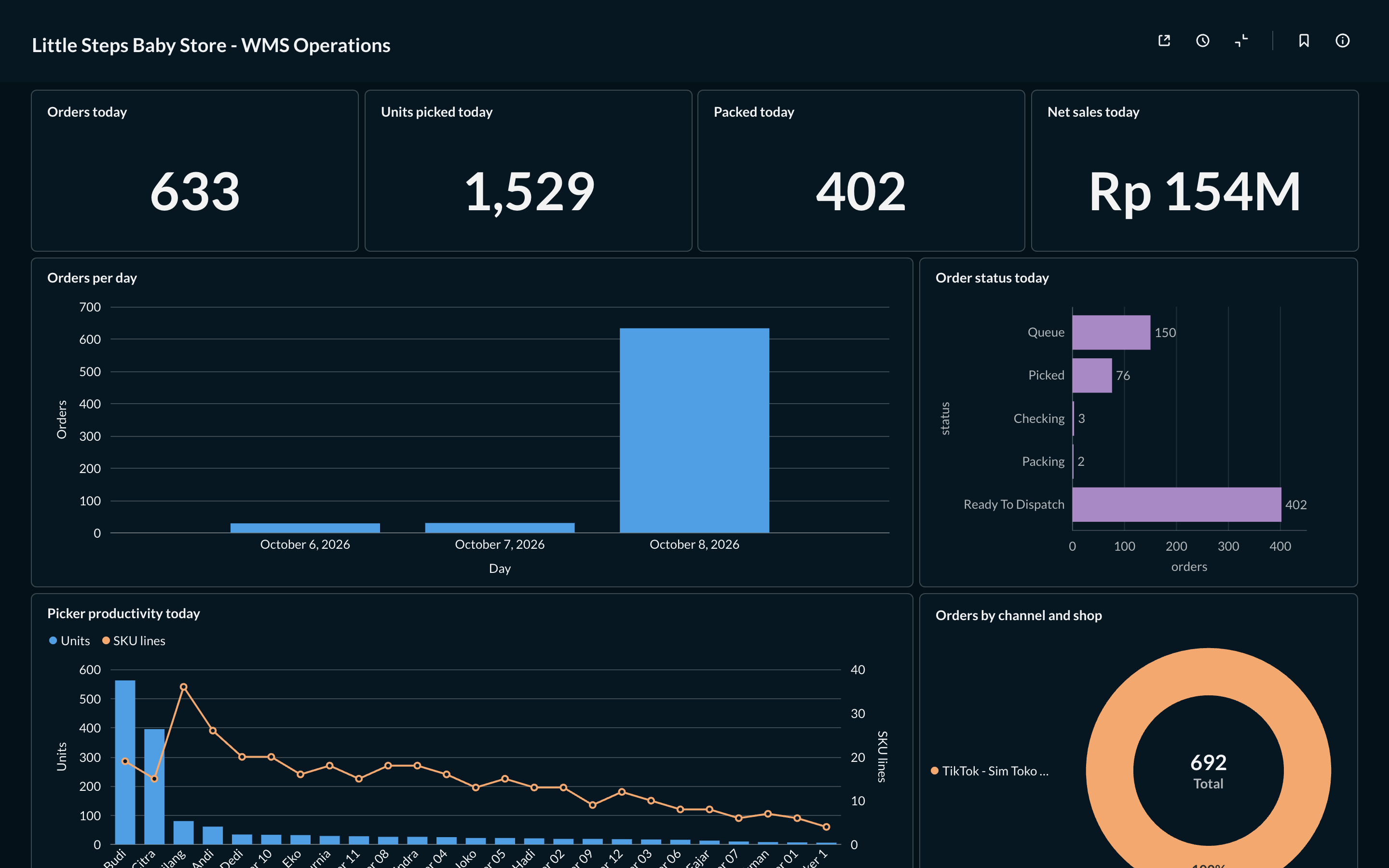Viewport: 1389px width, 868px height.
Task: Open the Packed today card title
Action: [754, 112]
